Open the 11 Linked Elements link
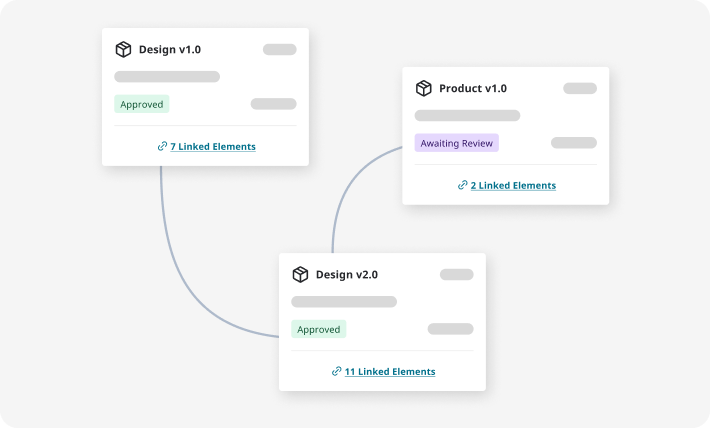The height and width of the screenshot is (428, 710). 390,371
